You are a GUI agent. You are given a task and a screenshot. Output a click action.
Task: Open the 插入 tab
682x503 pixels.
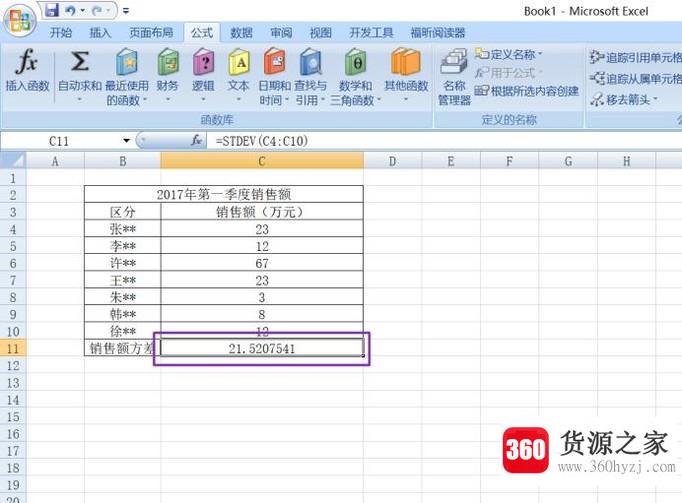(x=100, y=33)
